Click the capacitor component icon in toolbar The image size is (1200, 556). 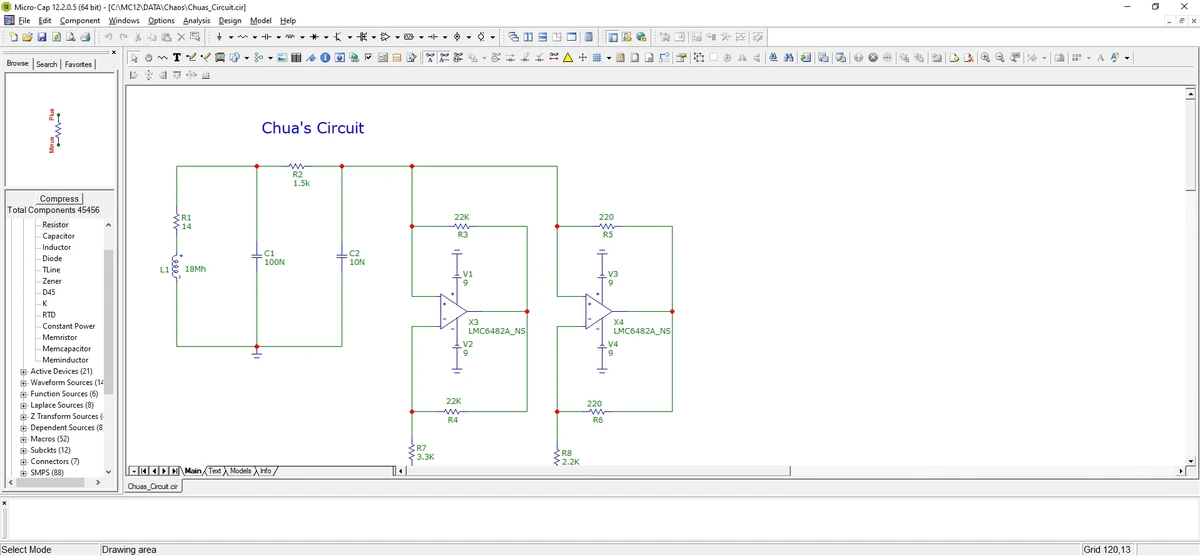(x=267, y=37)
